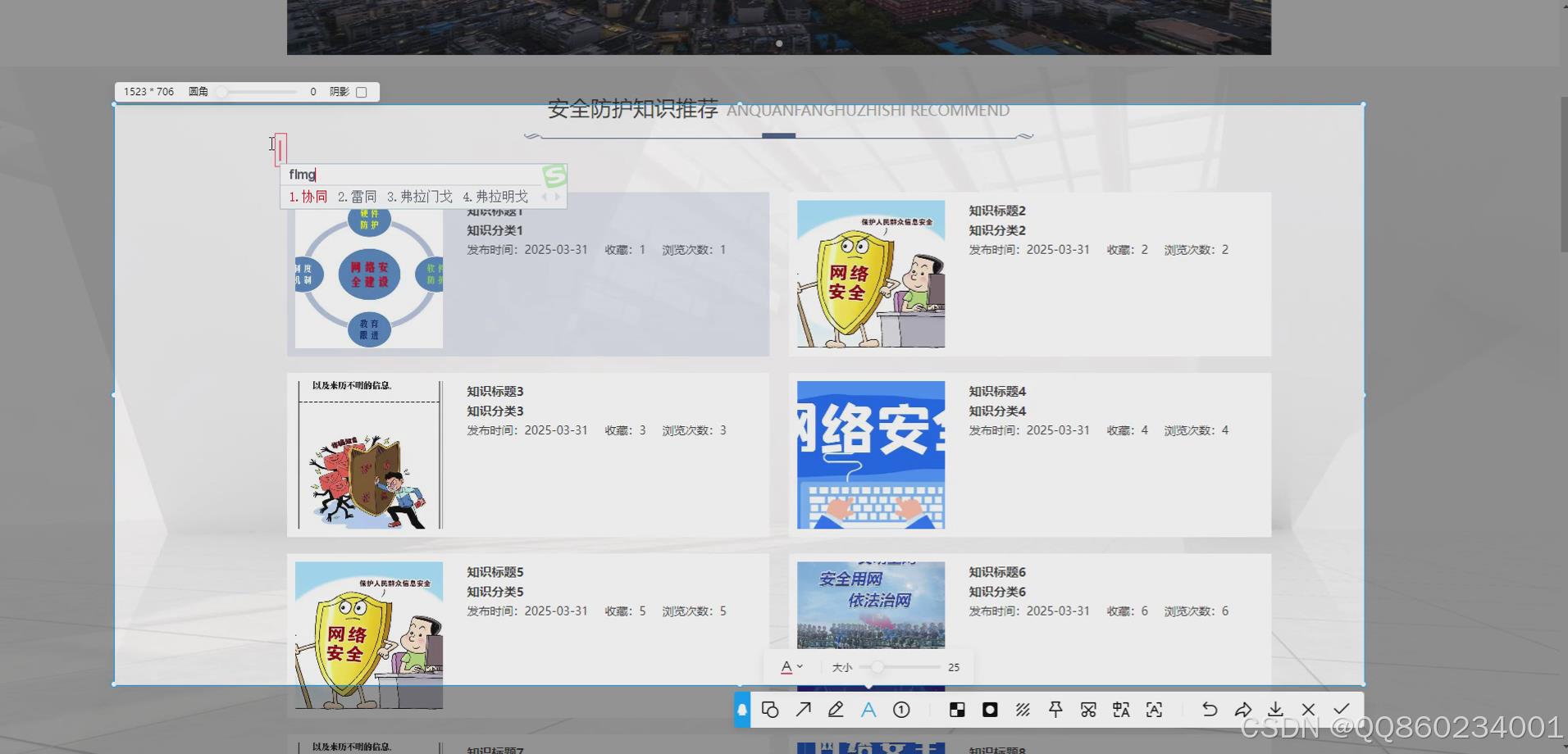Open the 知识标题3 thumbnail image
The image size is (1568, 754).
(x=369, y=455)
